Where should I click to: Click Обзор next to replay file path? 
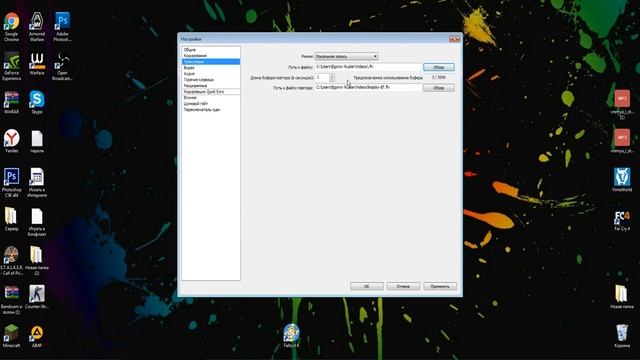[438, 88]
